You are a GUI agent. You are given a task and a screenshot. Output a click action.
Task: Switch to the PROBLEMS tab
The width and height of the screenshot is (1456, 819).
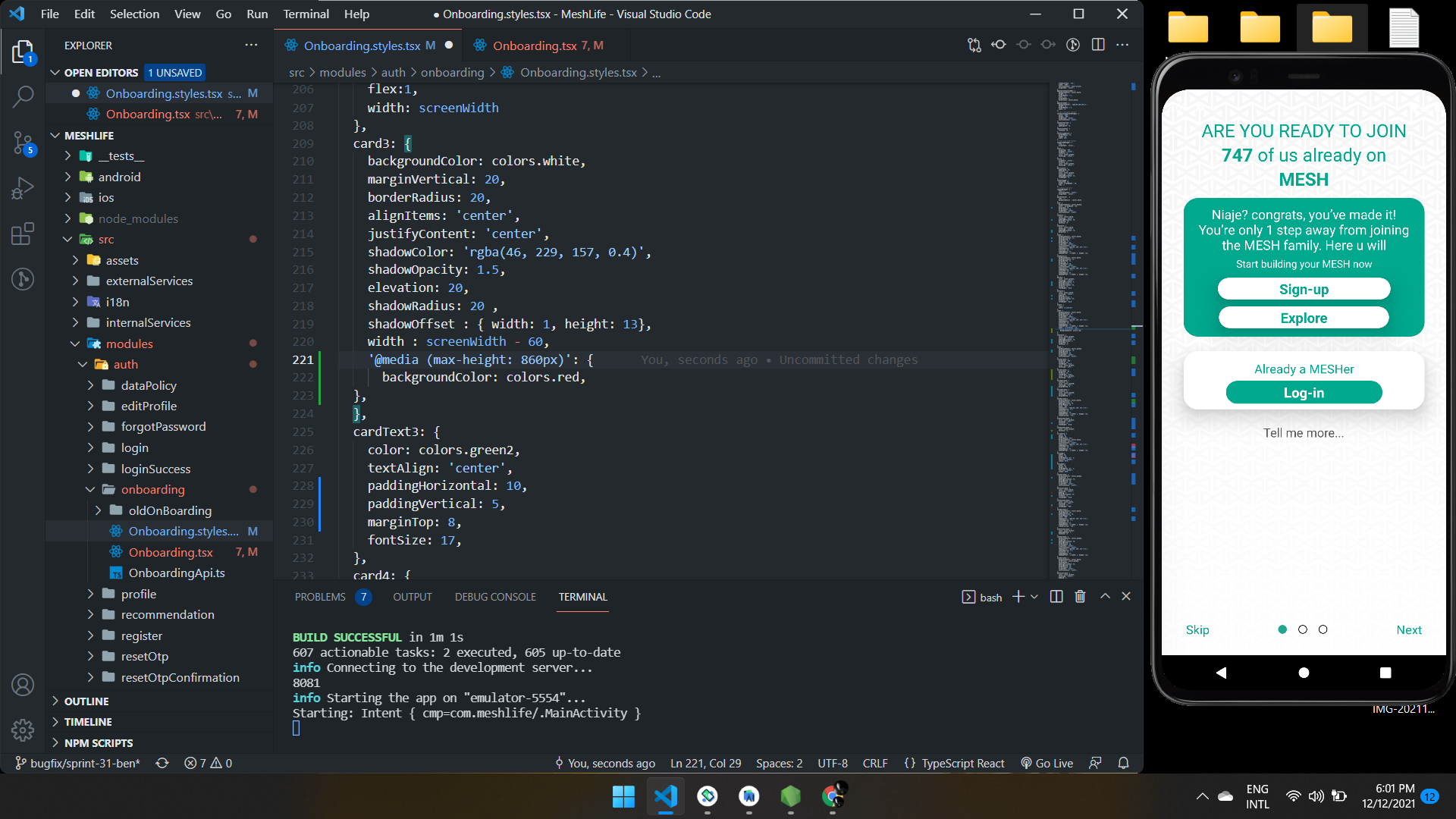319,597
